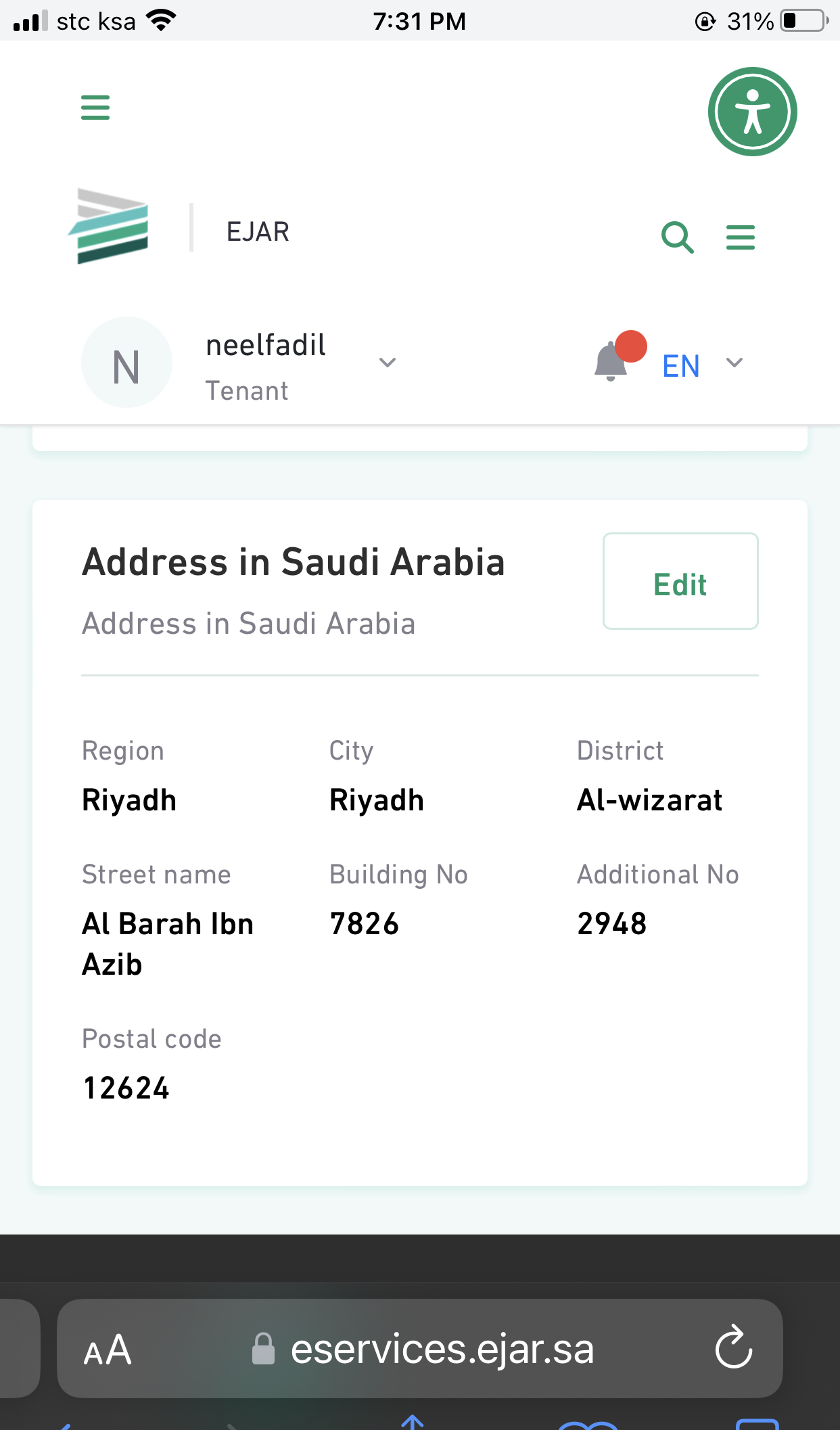
Task: Open the EN language selector
Action: click(681, 366)
